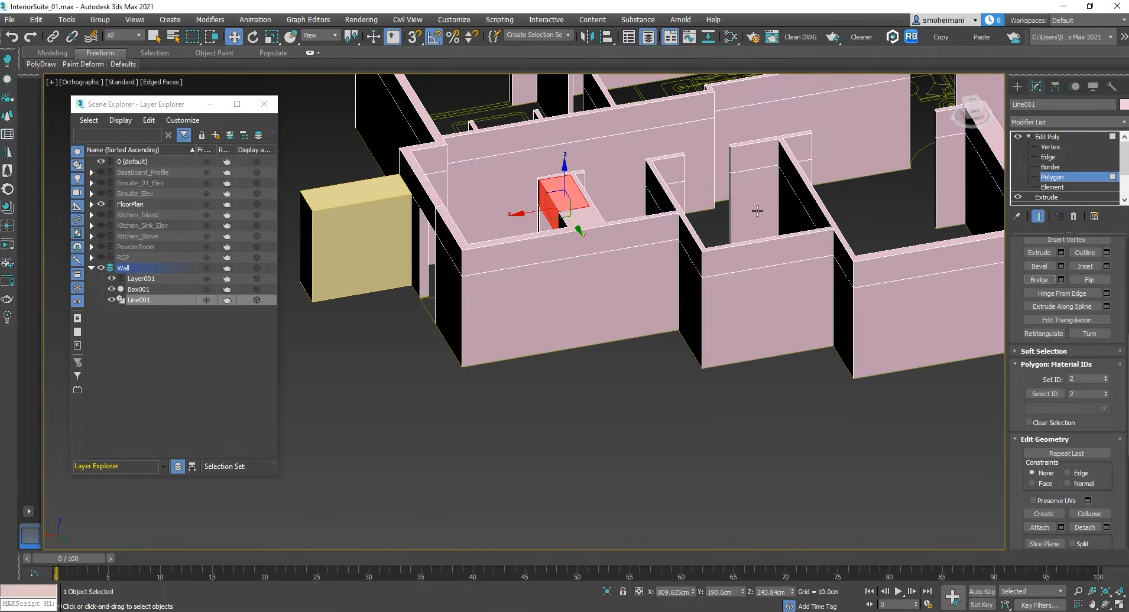Image resolution: width=1129 pixels, height=612 pixels.
Task: Hide Box001 using its eye icon
Action: click(112, 289)
